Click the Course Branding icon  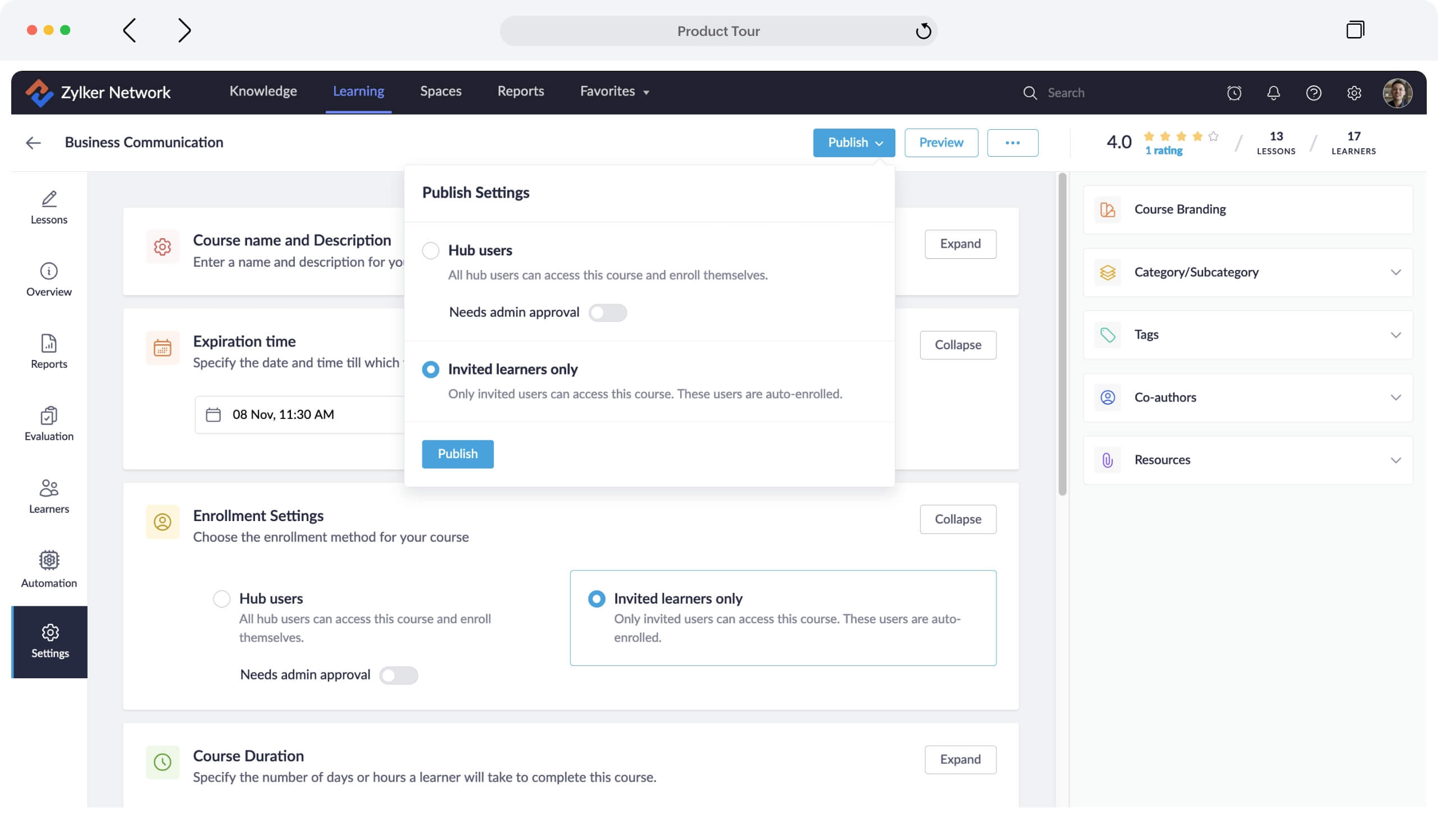tap(1108, 210)
